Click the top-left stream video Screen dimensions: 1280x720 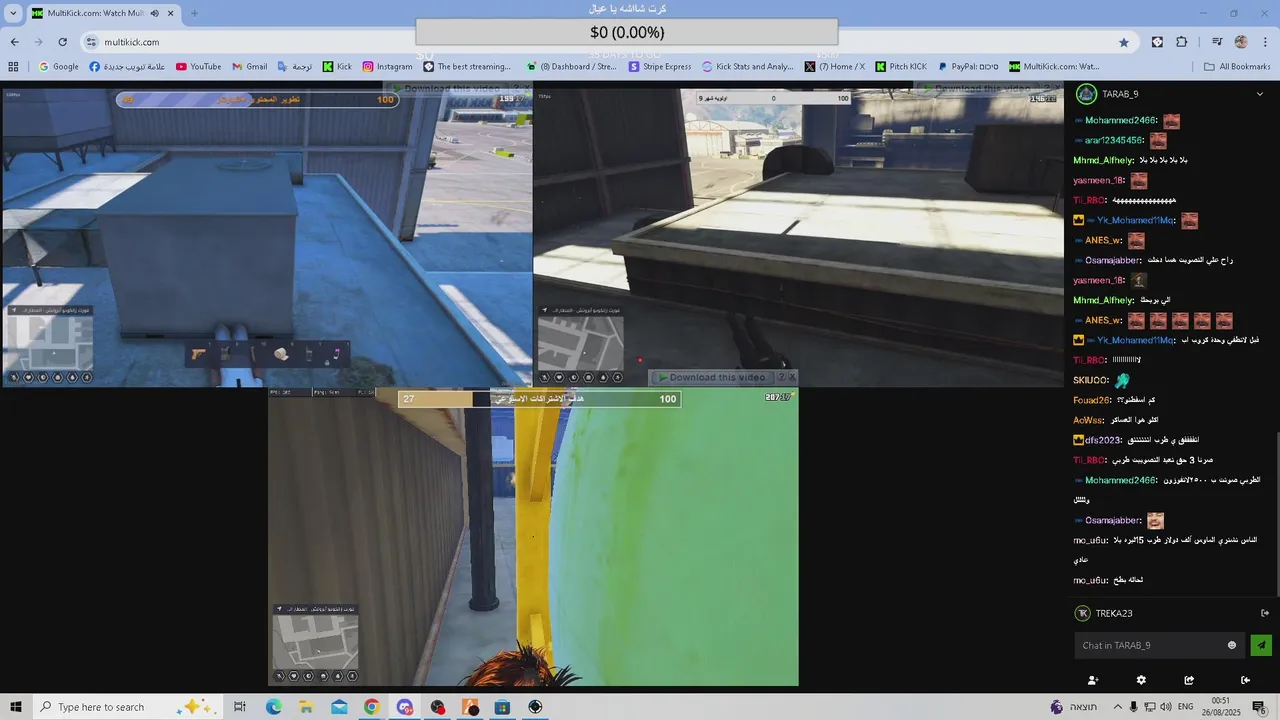coord(266,237)
